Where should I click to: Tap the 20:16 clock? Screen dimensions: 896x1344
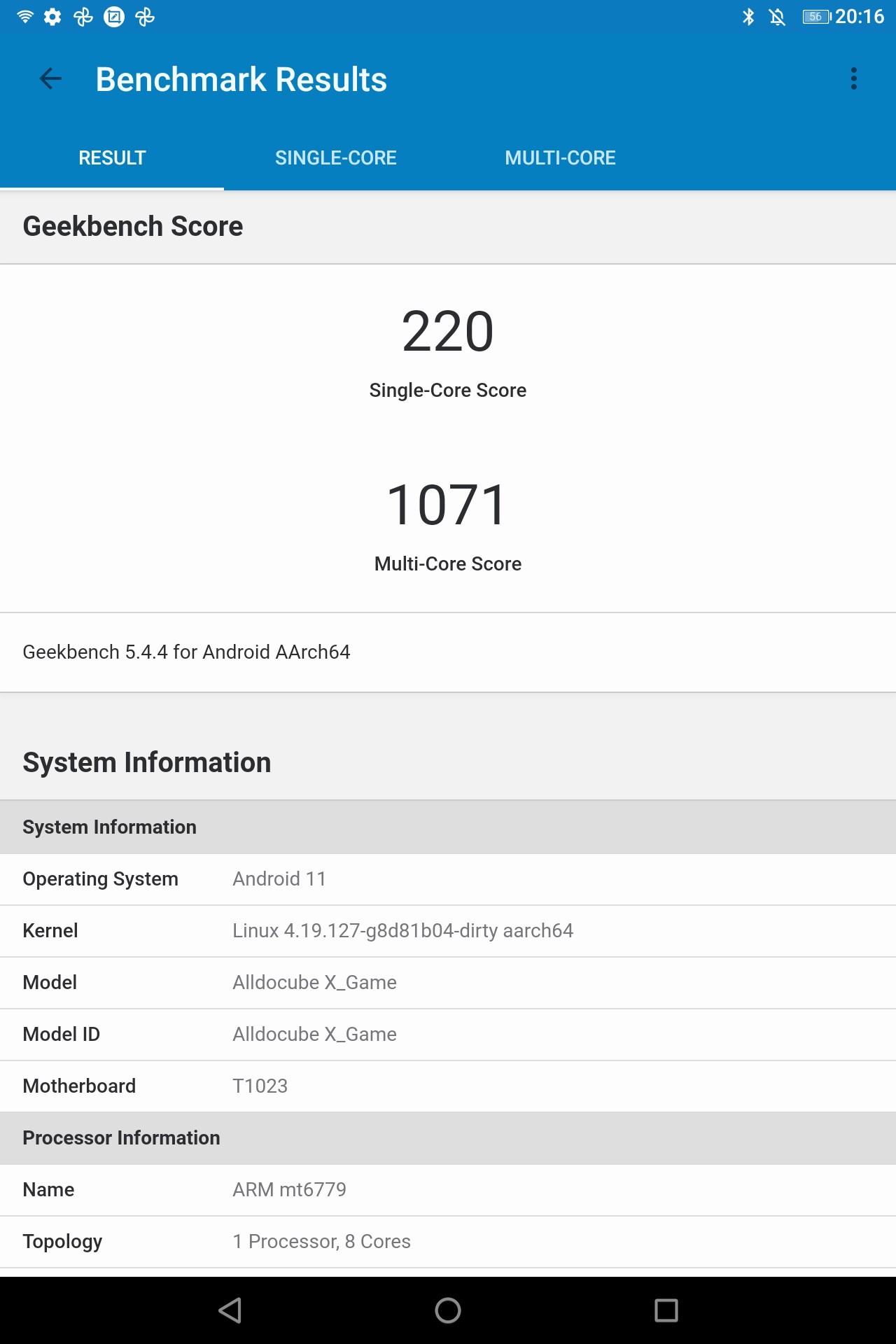(x=860, y=17)
